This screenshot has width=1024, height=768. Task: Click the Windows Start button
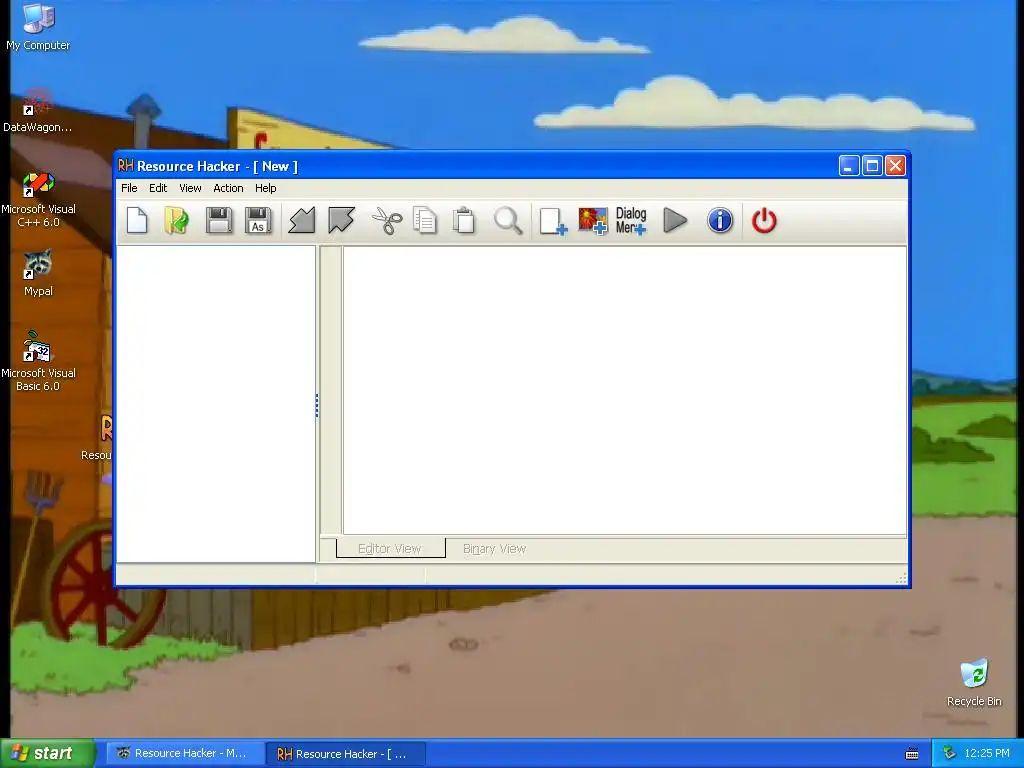pyautogui.click(x=48, y=753)
